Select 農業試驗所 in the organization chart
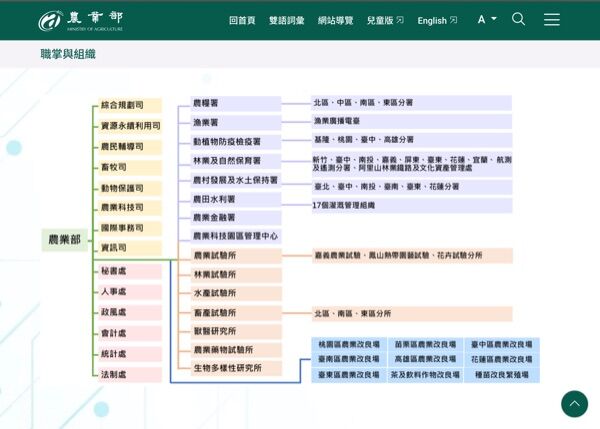The height and width of the screenshot is (429, 600). pyautogui.click(x=236, y=256)
